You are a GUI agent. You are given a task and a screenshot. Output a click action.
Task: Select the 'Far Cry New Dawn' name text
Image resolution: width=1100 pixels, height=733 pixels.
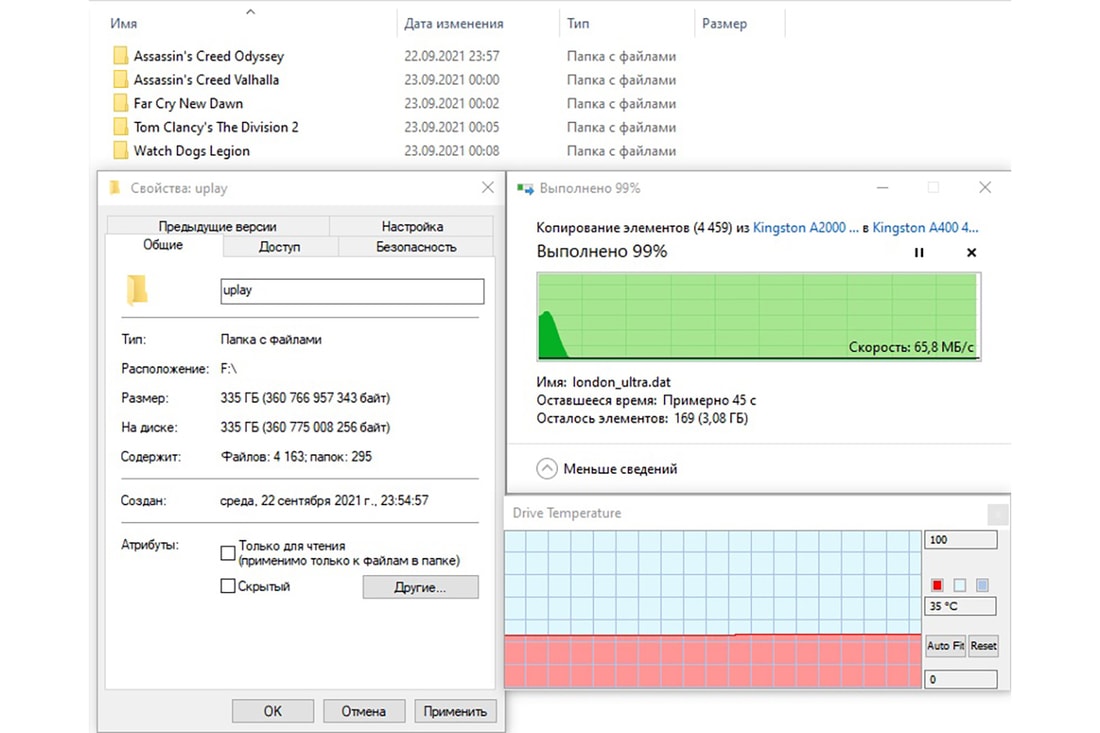(x=188, y=103)
